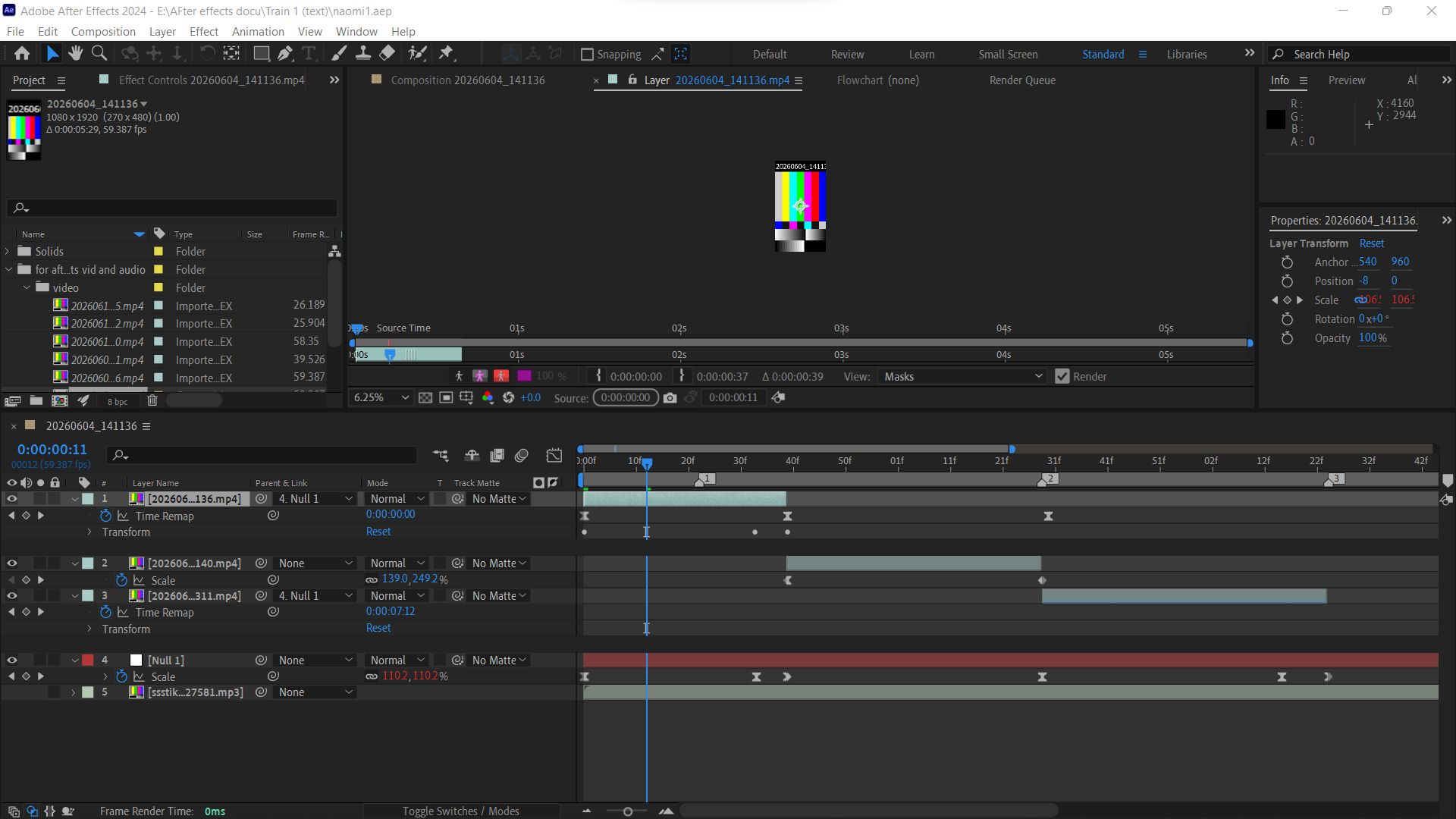Toggle visibility of Null 1 layer
The width and height of the screenshot is (1456, 819).
point(12,661)
